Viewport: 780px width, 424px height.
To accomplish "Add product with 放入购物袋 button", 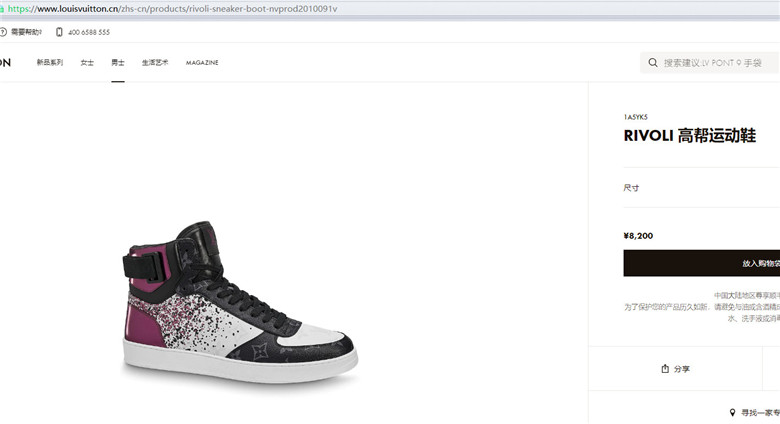I will pos(701,263).
